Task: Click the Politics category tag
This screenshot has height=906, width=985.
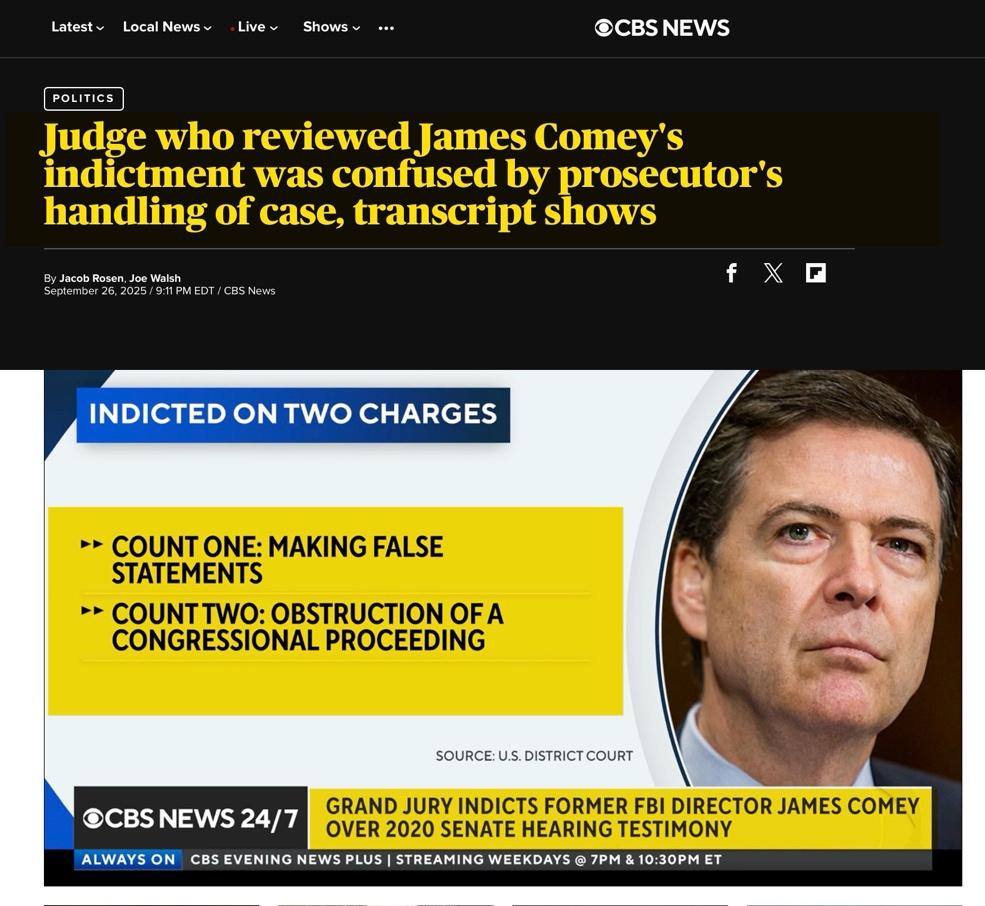Action: [x=84, y=99]
